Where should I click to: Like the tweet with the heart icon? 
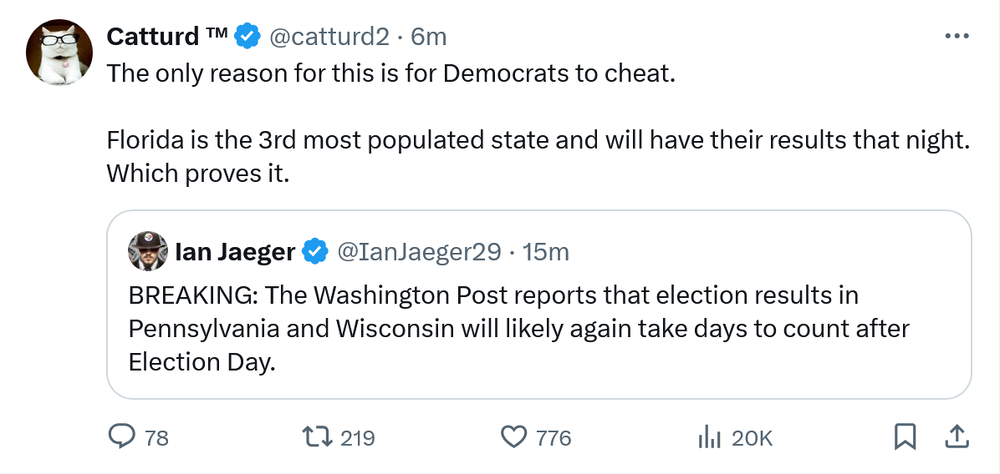click(513, 436)
